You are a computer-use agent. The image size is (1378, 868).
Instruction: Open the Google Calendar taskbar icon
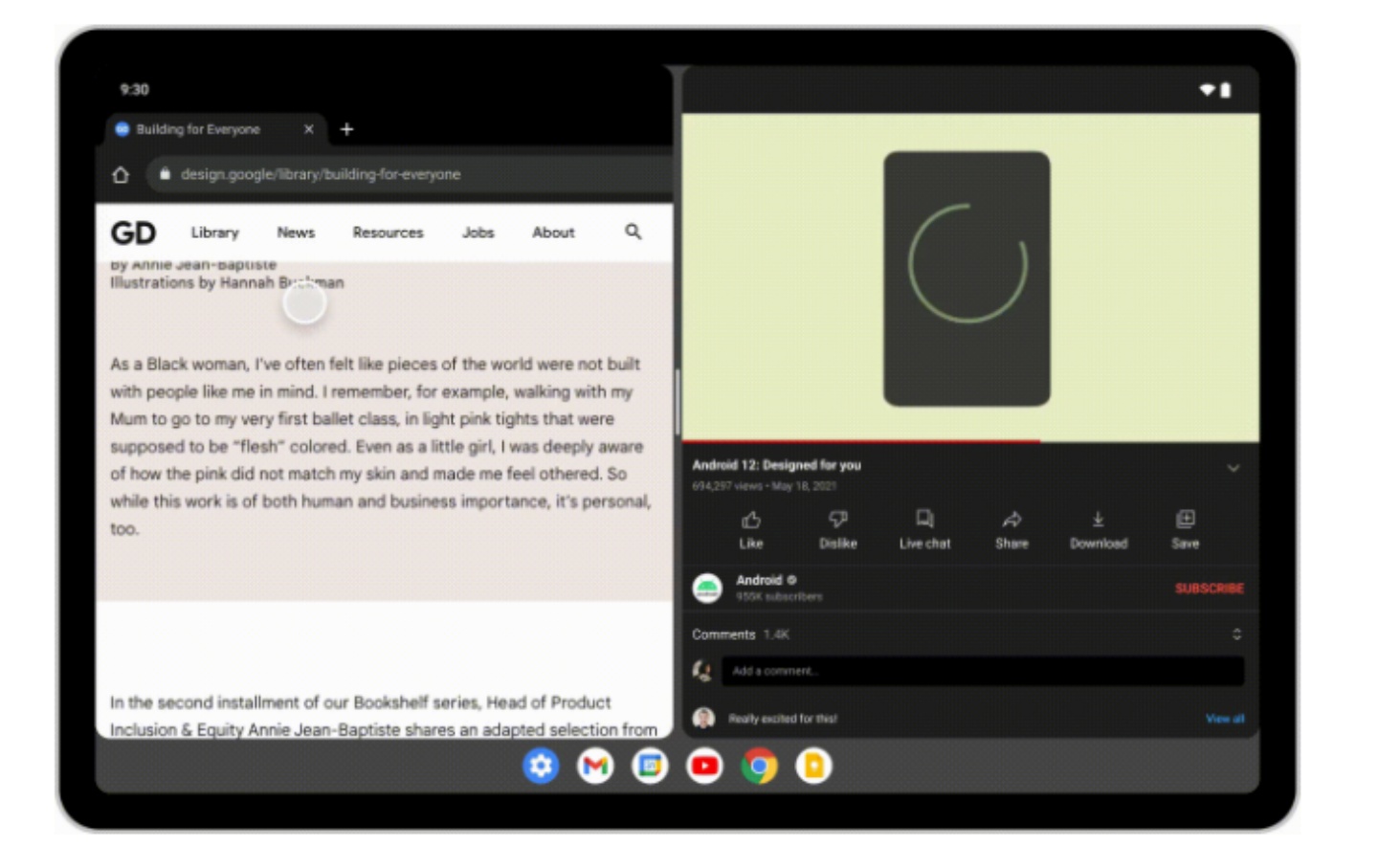coord(650,766)
